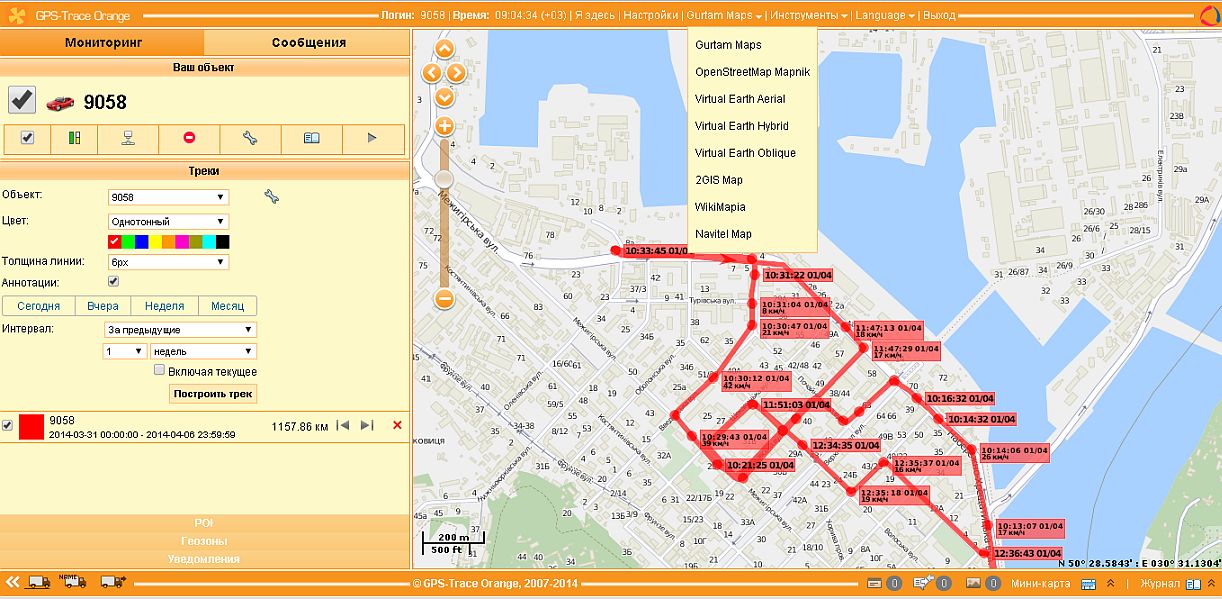Click the truck trace icon in bottom bar
The image size is (1222, 599).
(39, 582)
